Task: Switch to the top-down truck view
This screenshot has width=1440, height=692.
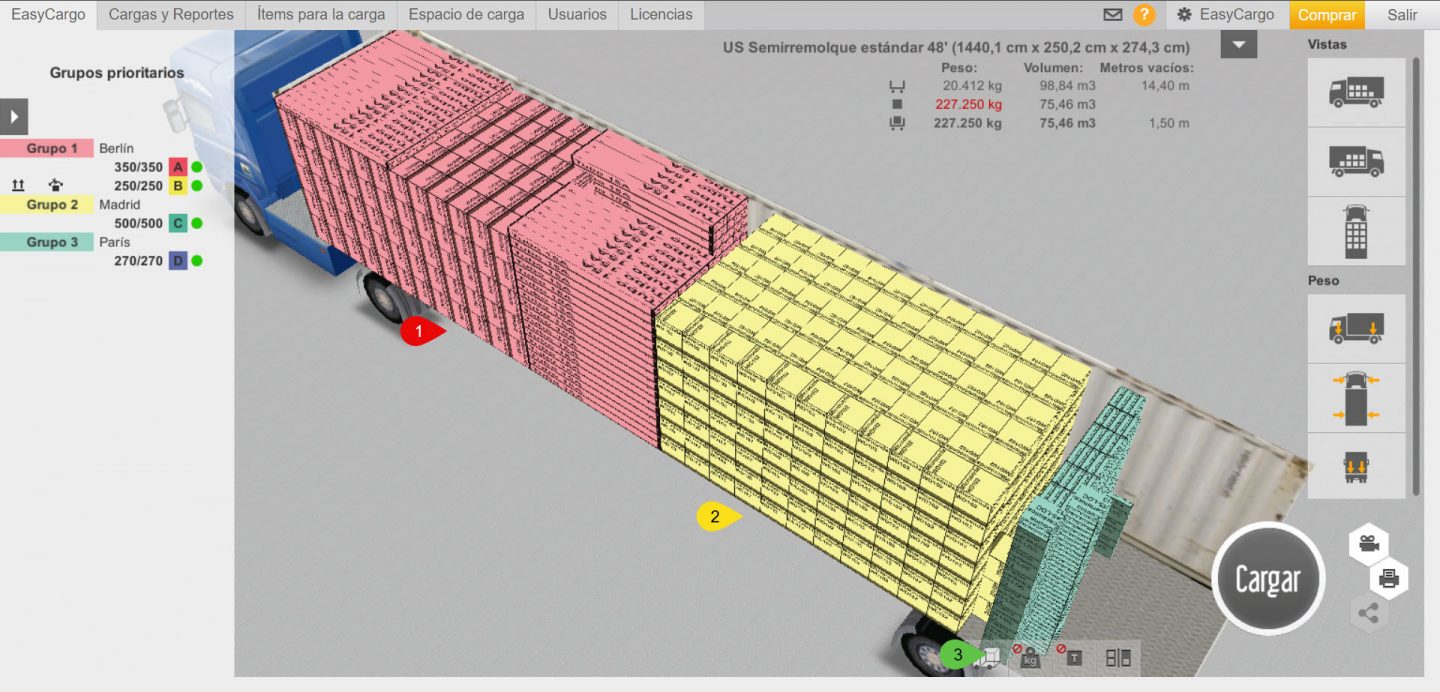Action: pyautogui.click(x=1356, y=231)
